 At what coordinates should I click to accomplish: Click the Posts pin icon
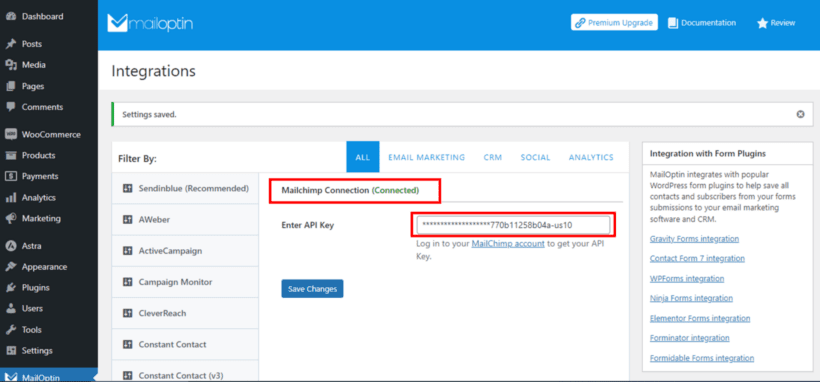[x=11, y=44]
